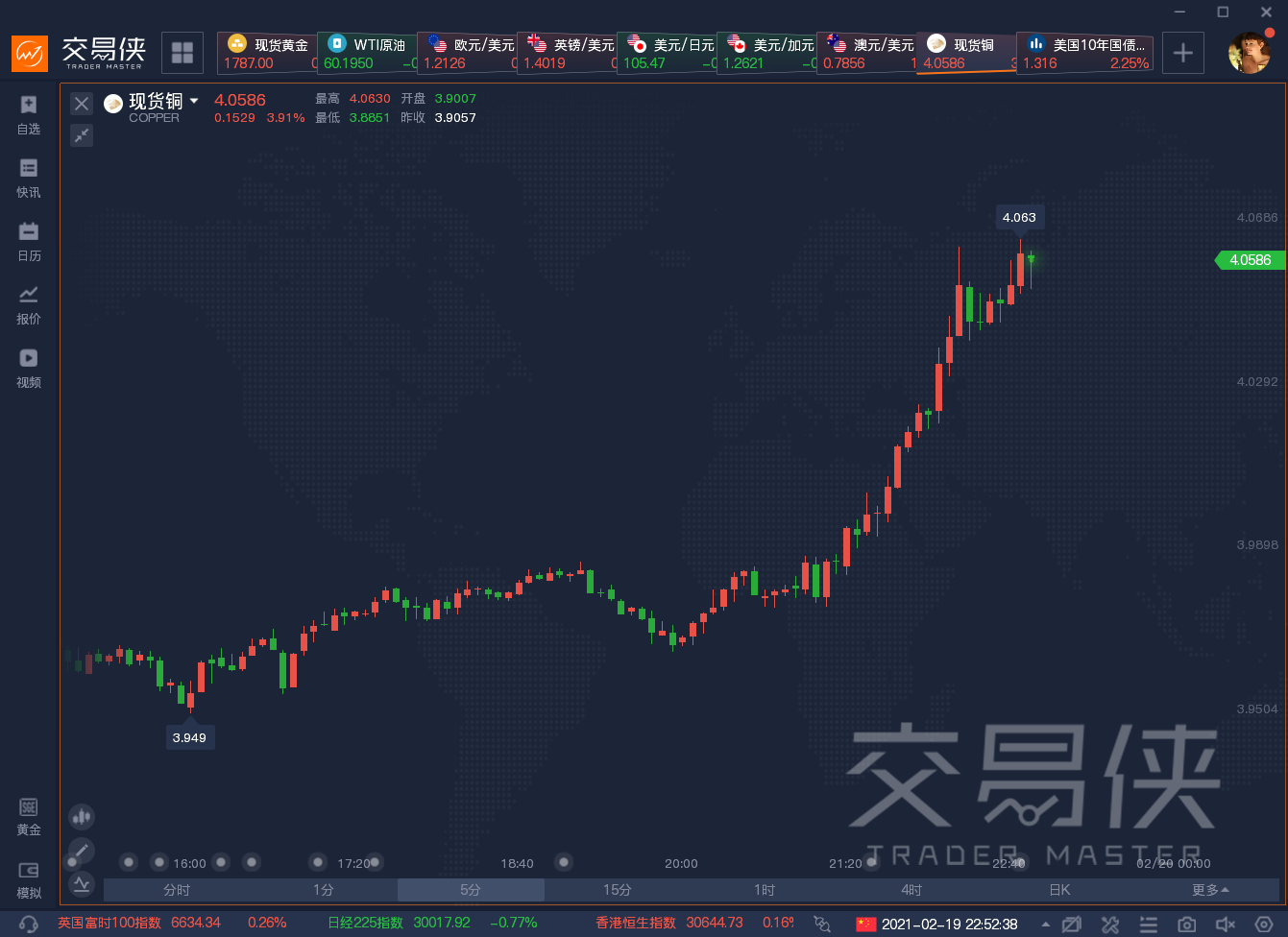Open the 自选 watchlist in the sidebar
The height and width of the screenshot is (937, 1288).
[29, 114]
